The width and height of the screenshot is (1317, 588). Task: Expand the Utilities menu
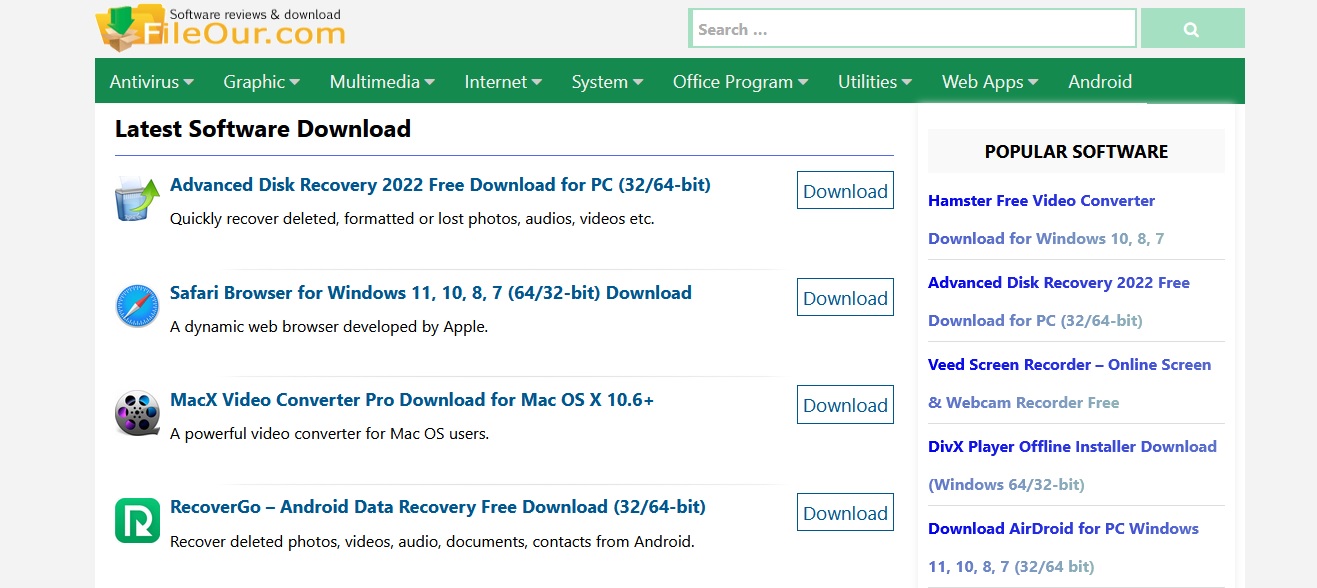coord(876,82)
